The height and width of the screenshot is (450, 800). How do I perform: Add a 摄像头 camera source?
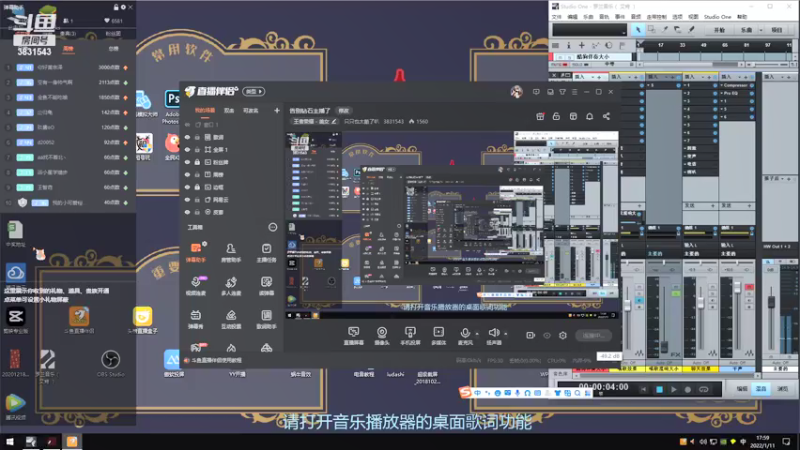(382, 336)
